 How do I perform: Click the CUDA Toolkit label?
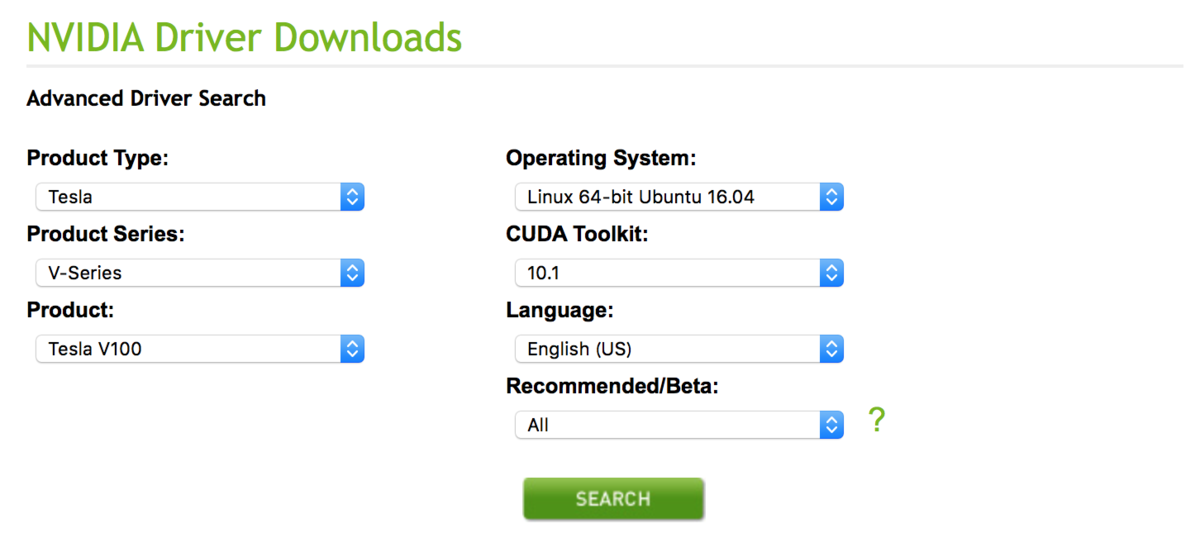(578, 234)
